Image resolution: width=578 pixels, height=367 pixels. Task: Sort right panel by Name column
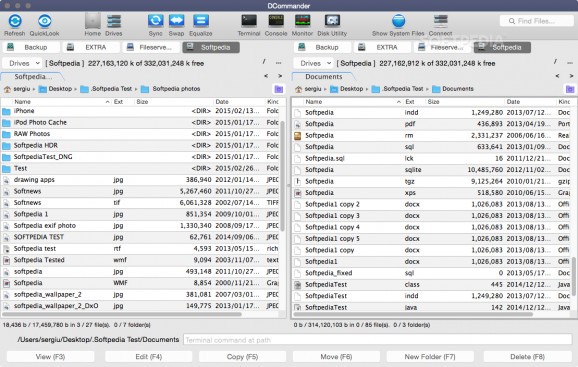pos(352,102)
